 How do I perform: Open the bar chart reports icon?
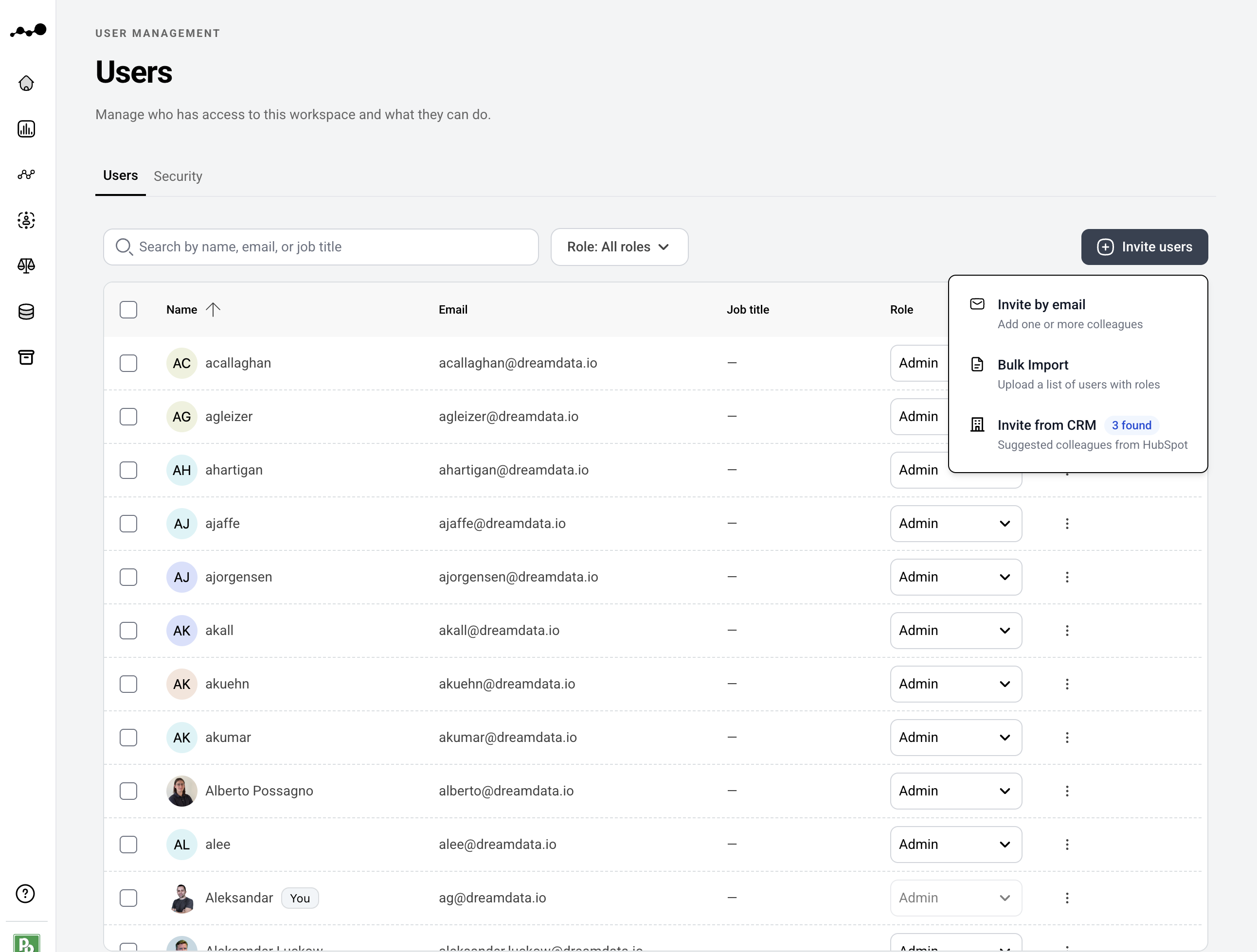tap(26, 129)
